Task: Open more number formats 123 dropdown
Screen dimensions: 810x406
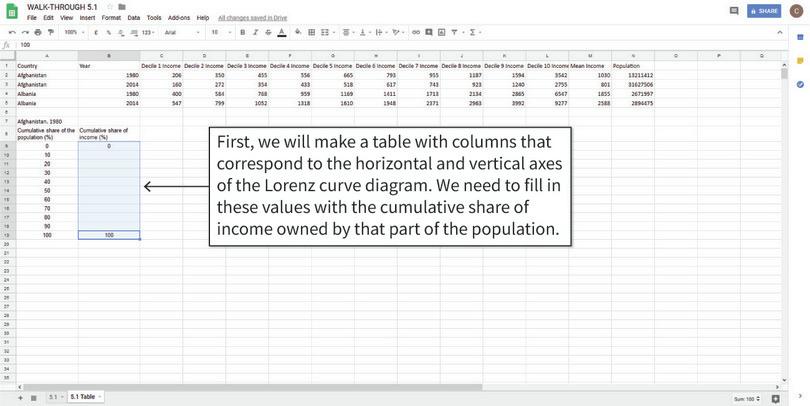Action: [148, 32]
